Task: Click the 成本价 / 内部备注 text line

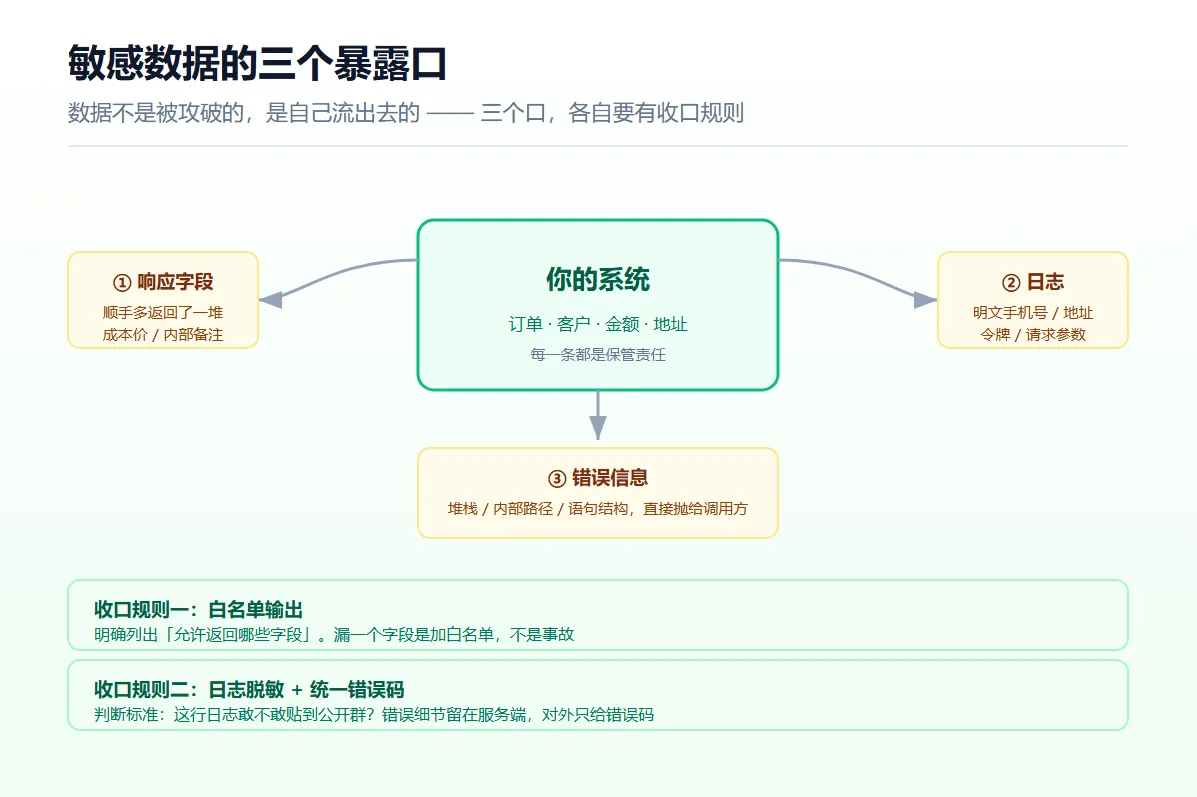Action: coord(163,334)
